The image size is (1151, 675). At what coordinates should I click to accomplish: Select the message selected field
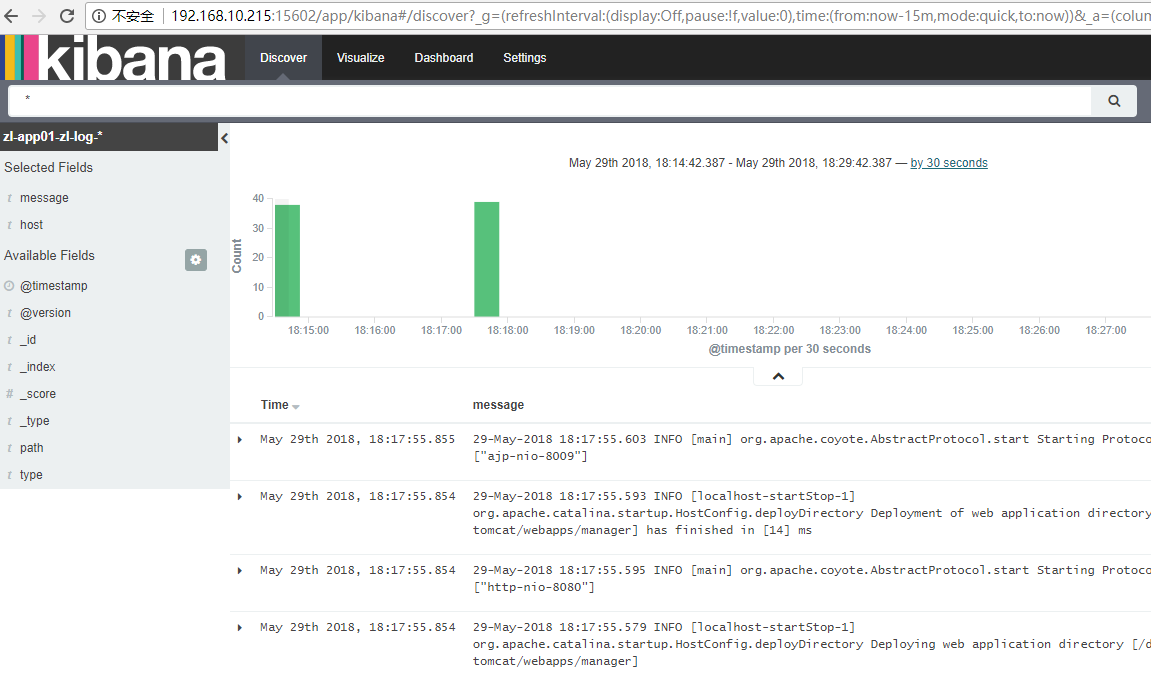[x=44, y=198]
